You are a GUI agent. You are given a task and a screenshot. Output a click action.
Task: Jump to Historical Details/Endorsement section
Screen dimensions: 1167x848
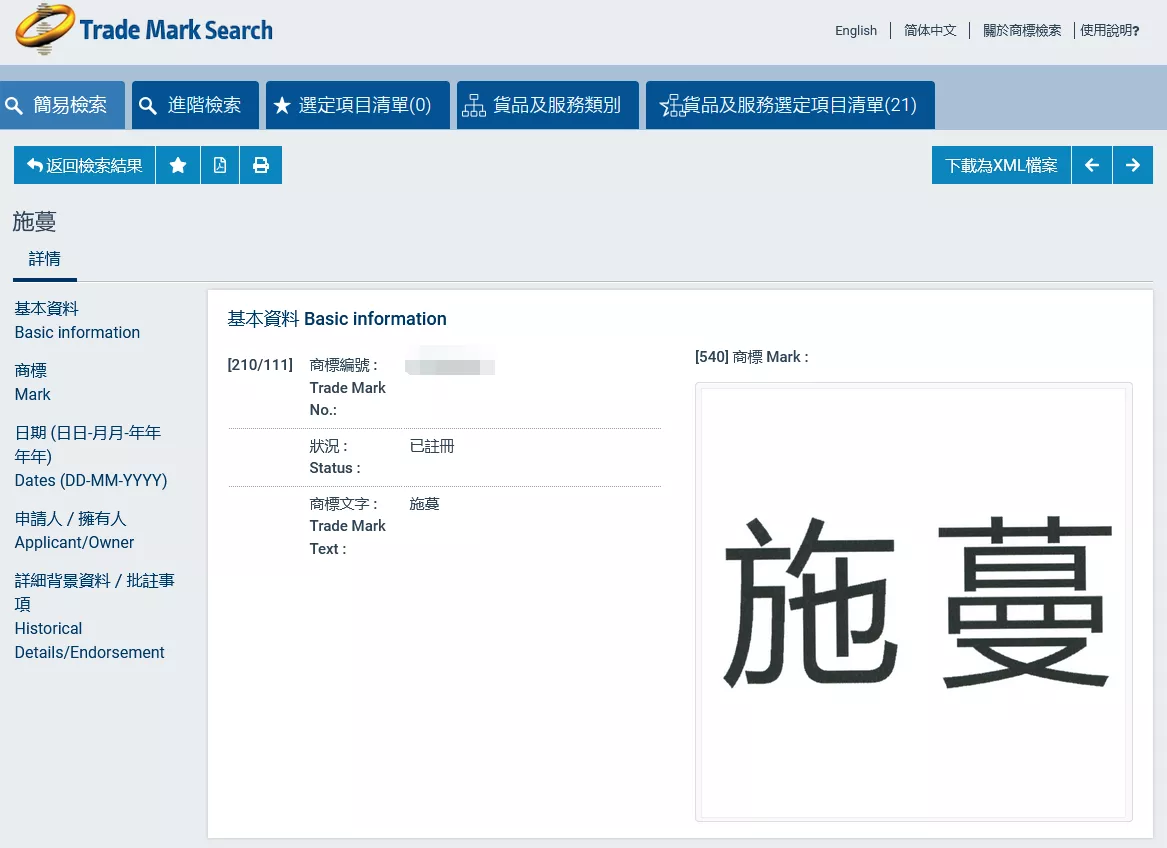coord(94,616)
